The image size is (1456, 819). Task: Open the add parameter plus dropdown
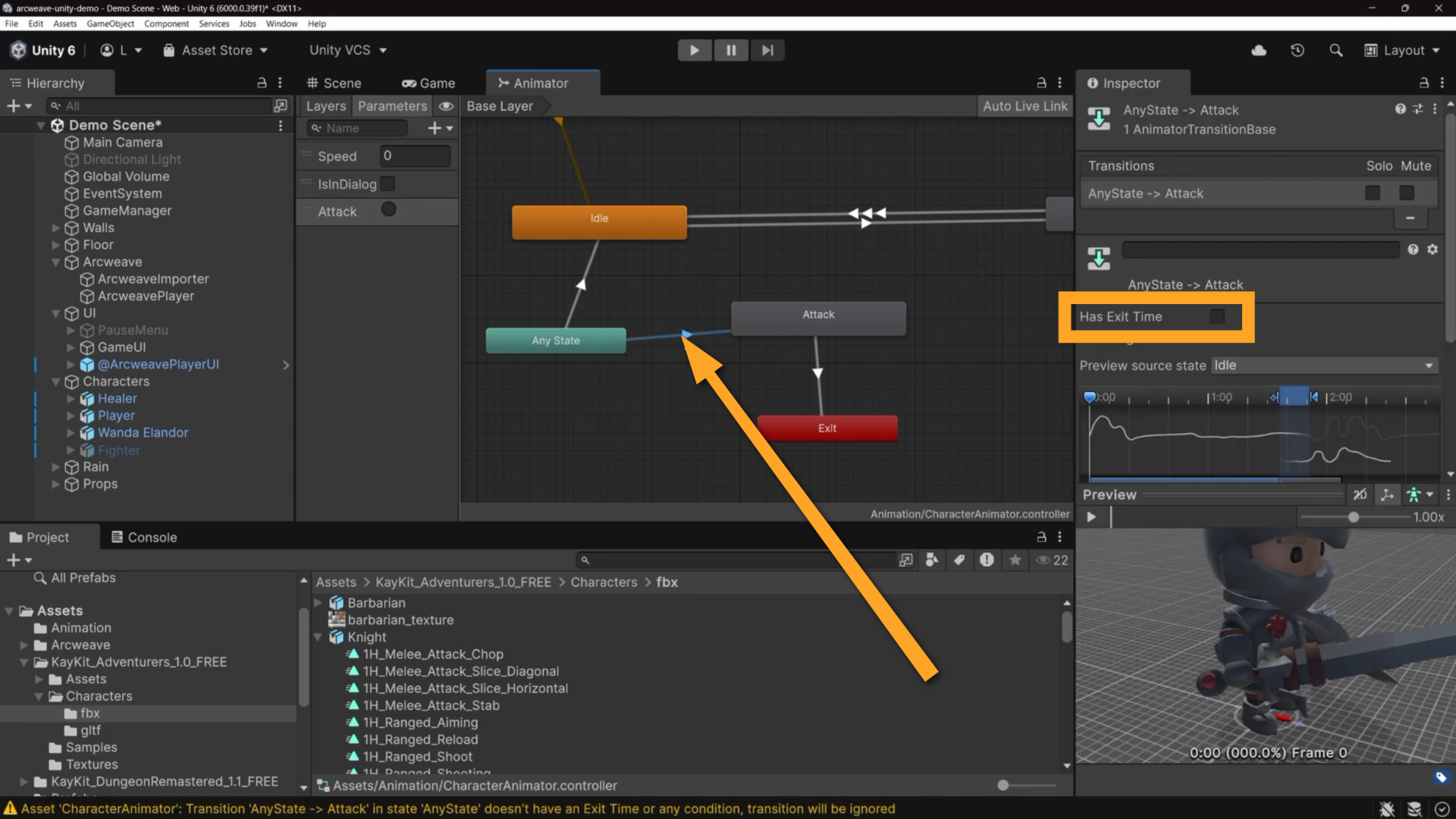440,128
